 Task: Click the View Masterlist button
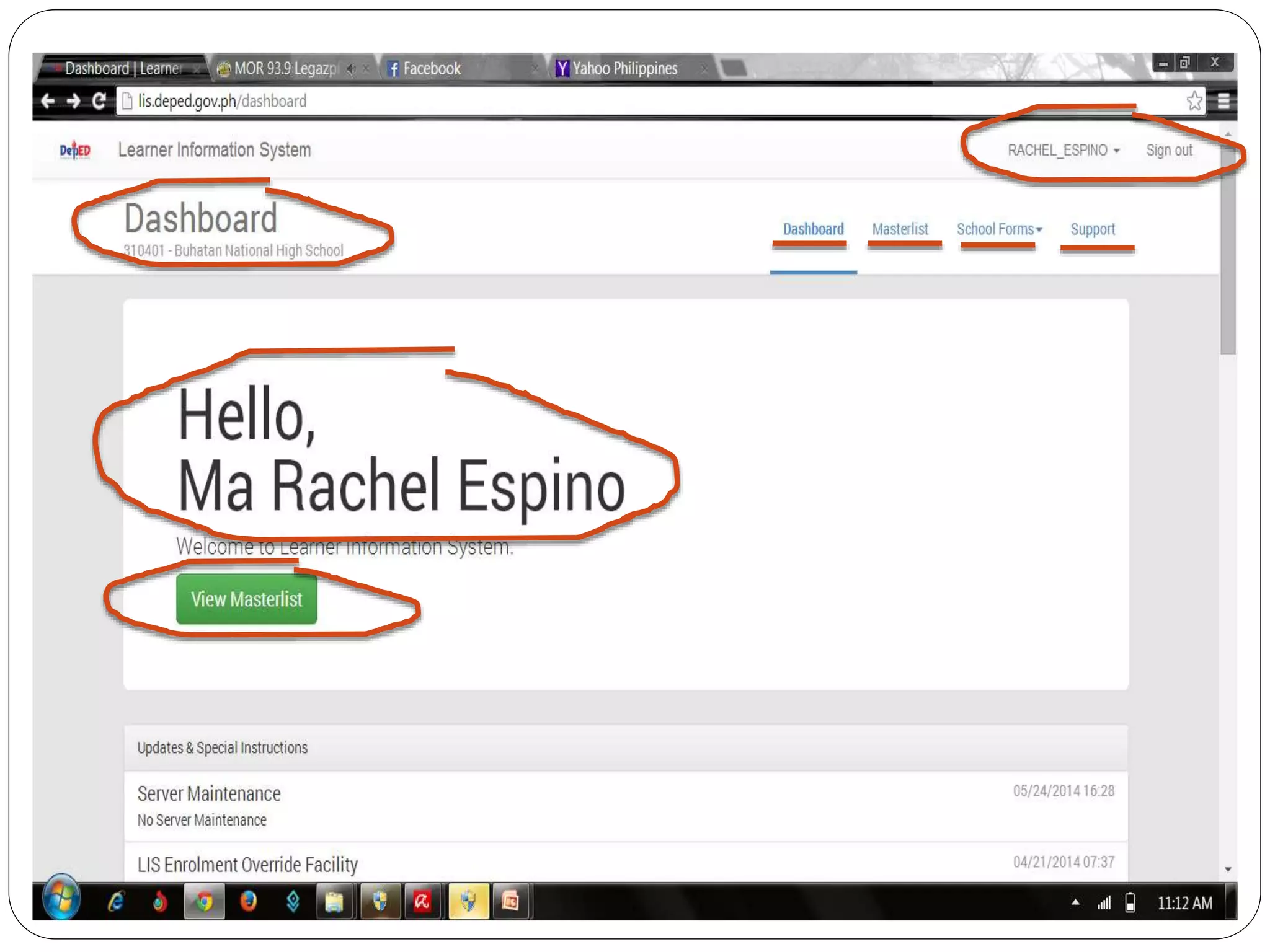(247, 599)
